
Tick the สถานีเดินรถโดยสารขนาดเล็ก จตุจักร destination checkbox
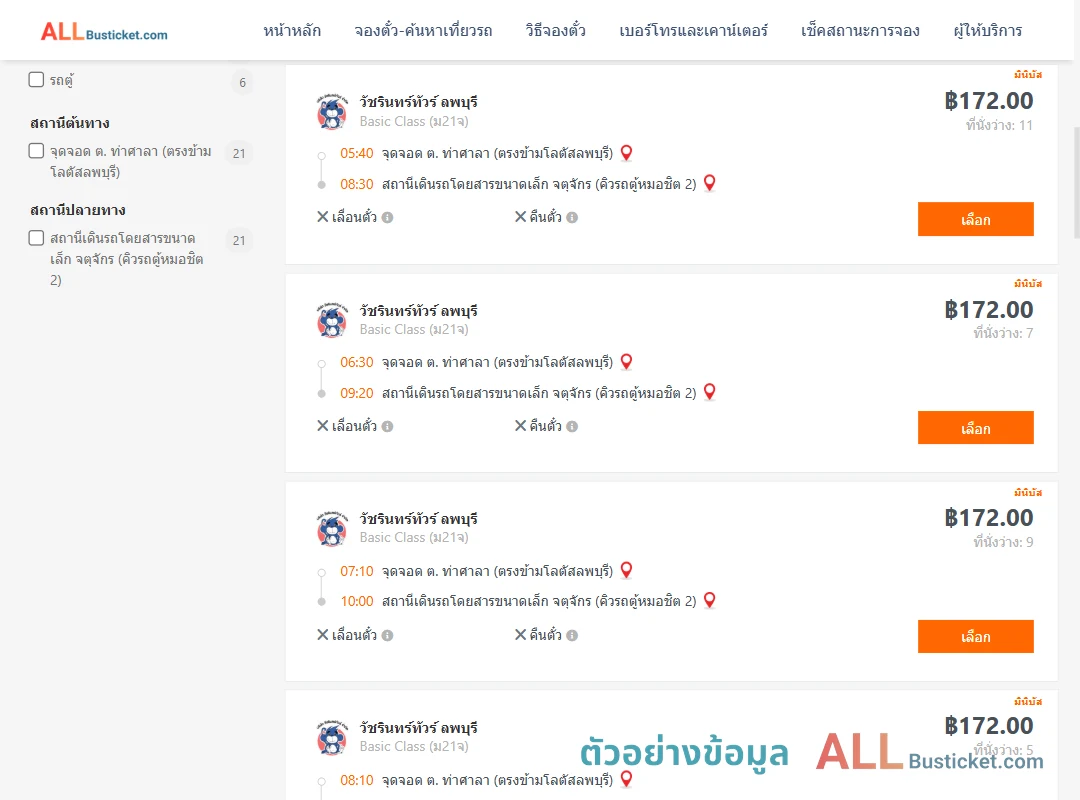(37, 238)
